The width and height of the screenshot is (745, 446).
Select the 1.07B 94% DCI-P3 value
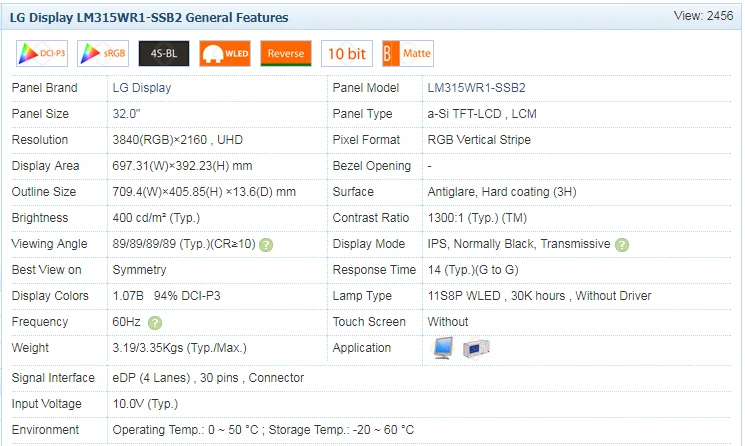point(166,296)
